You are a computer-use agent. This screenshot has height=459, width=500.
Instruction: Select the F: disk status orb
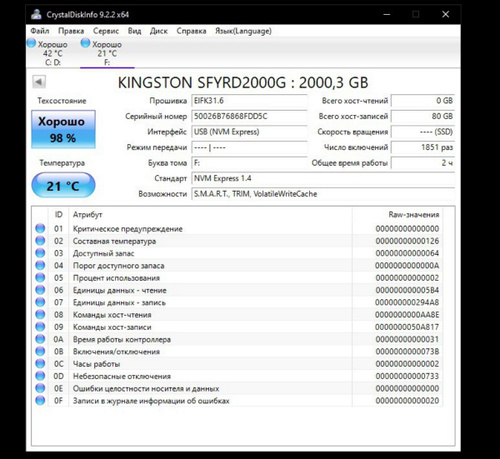86,43
